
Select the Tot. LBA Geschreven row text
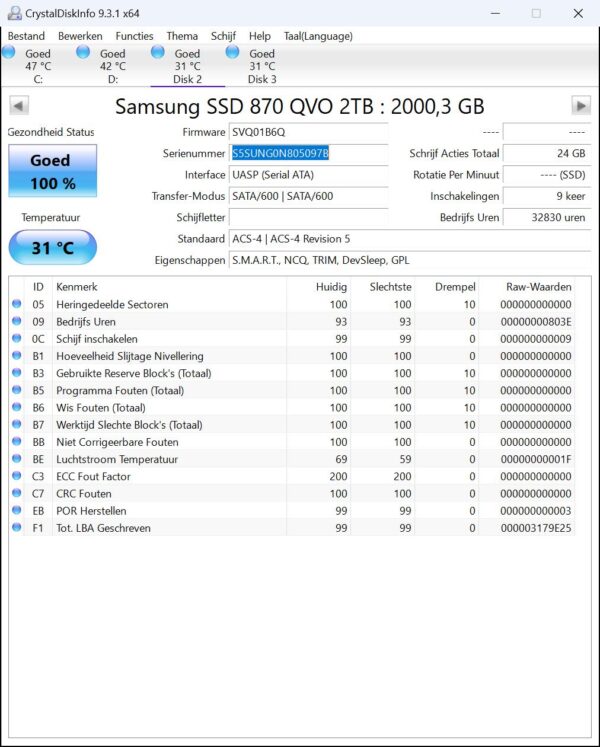click(x=103, y=528)
